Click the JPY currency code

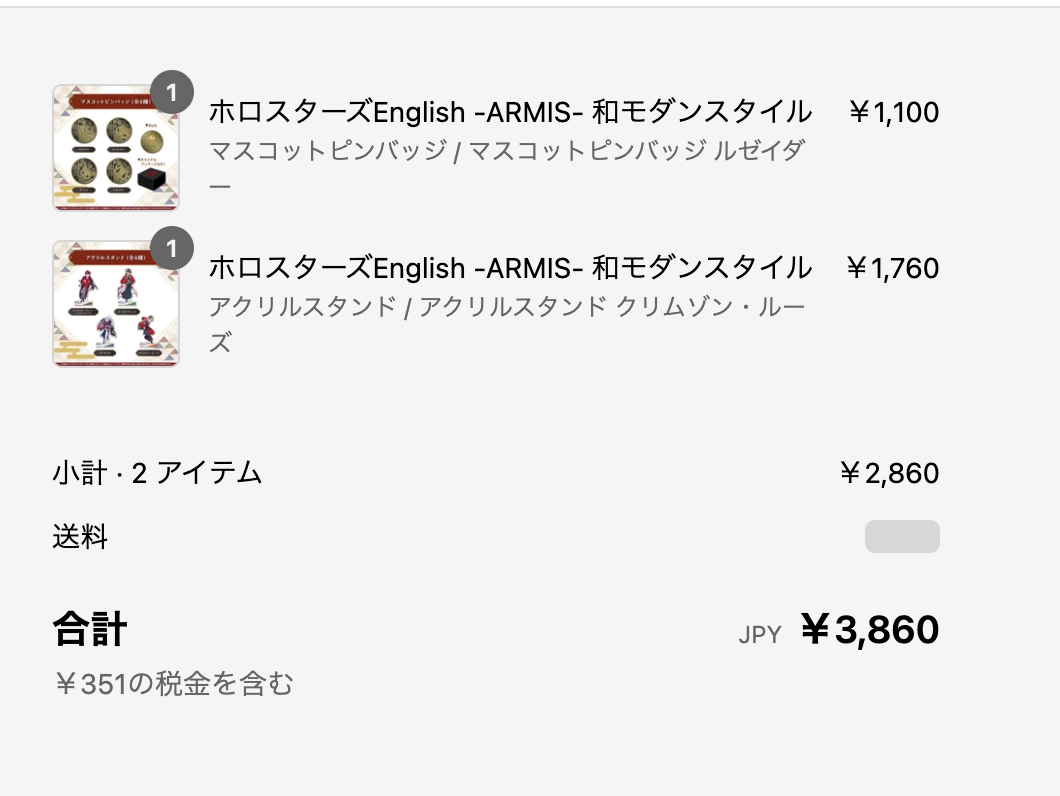coord(760,634)
